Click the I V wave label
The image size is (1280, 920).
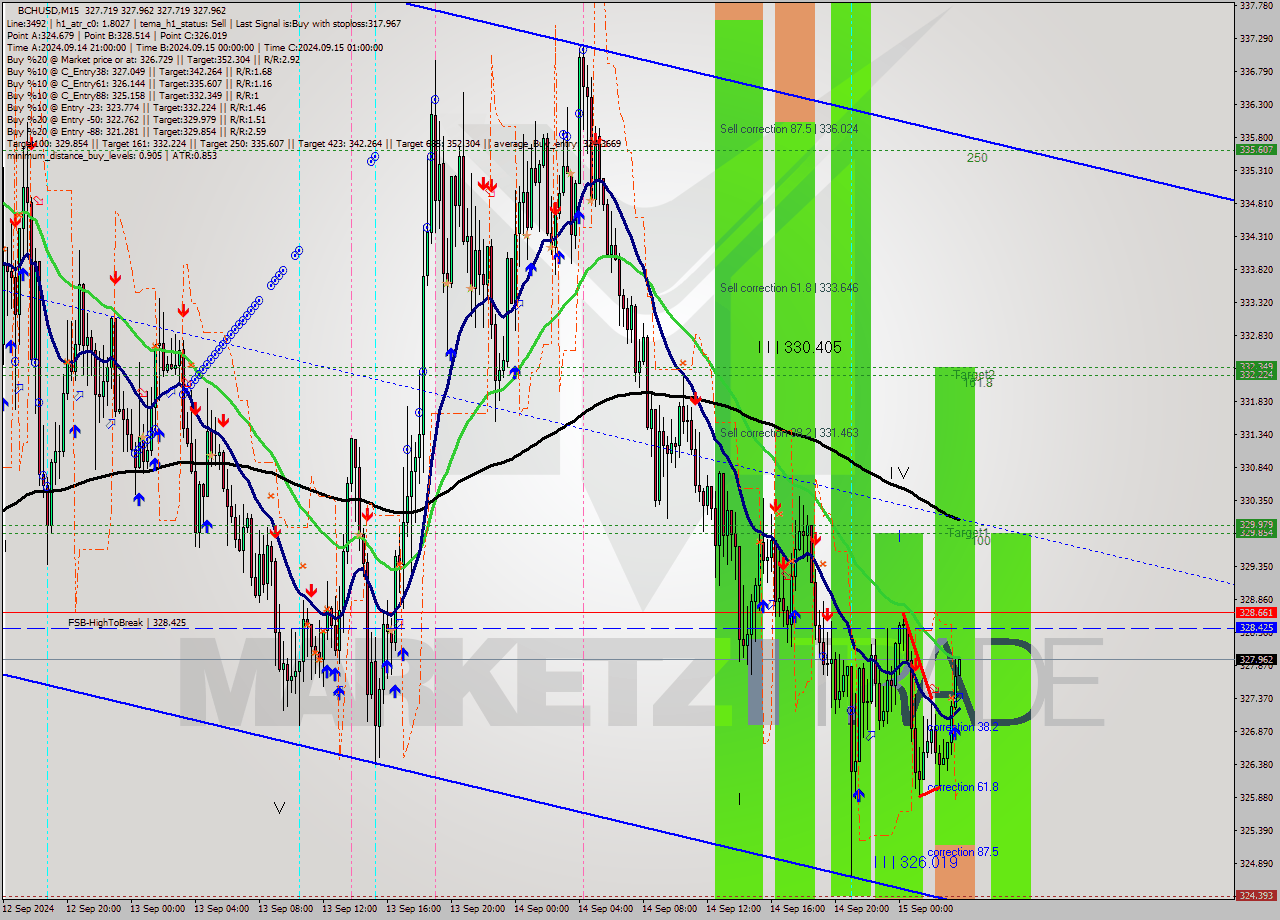pos(899,472)
